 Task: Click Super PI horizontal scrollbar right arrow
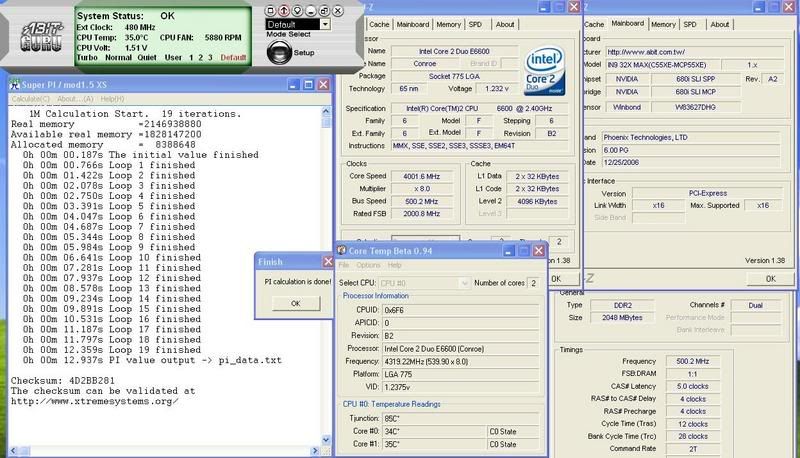click(x=315, y=451)
